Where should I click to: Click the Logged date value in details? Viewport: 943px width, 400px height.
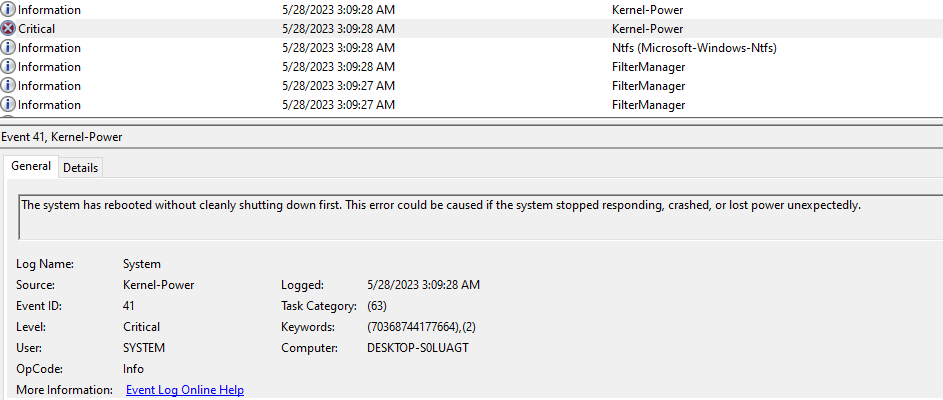coord(423,285)
